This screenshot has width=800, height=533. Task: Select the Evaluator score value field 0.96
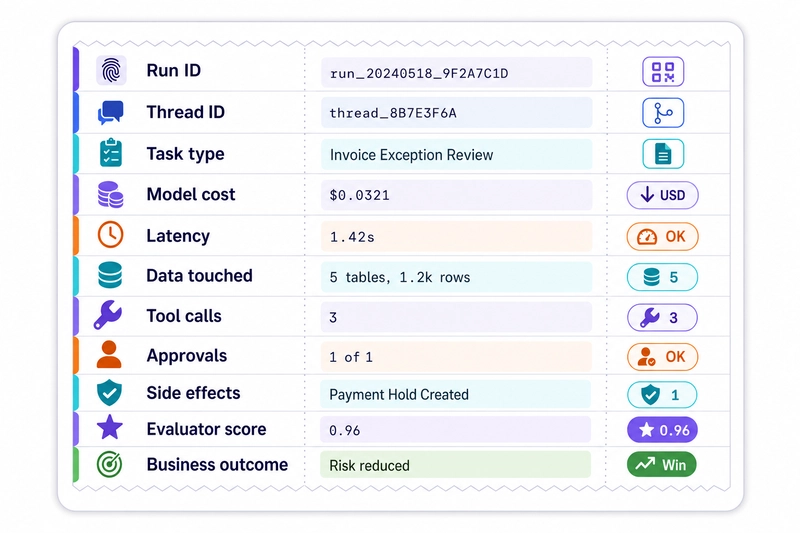[x=456, y=429]
